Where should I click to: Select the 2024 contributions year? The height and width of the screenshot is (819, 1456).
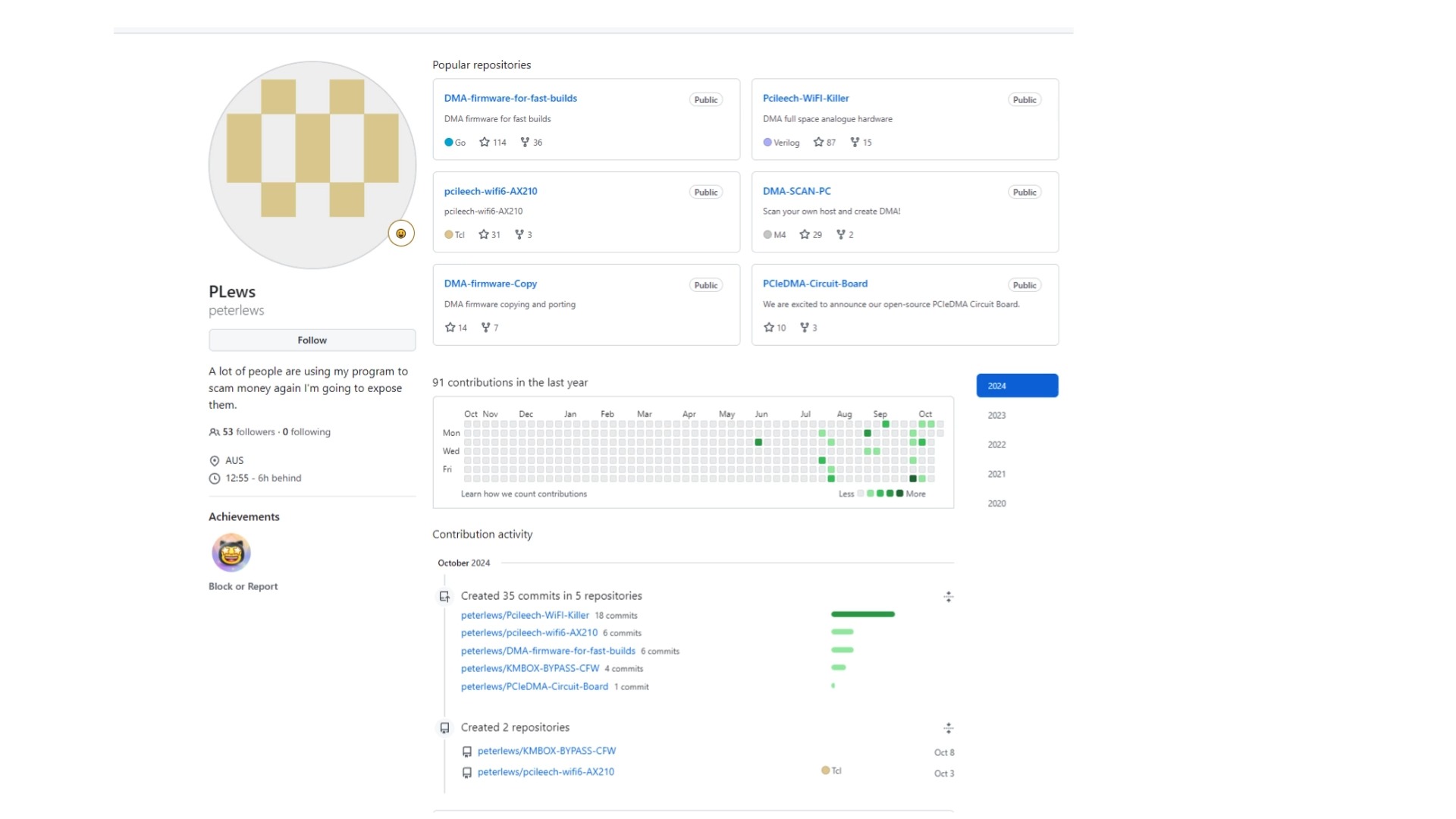(x=1017, y=386)
